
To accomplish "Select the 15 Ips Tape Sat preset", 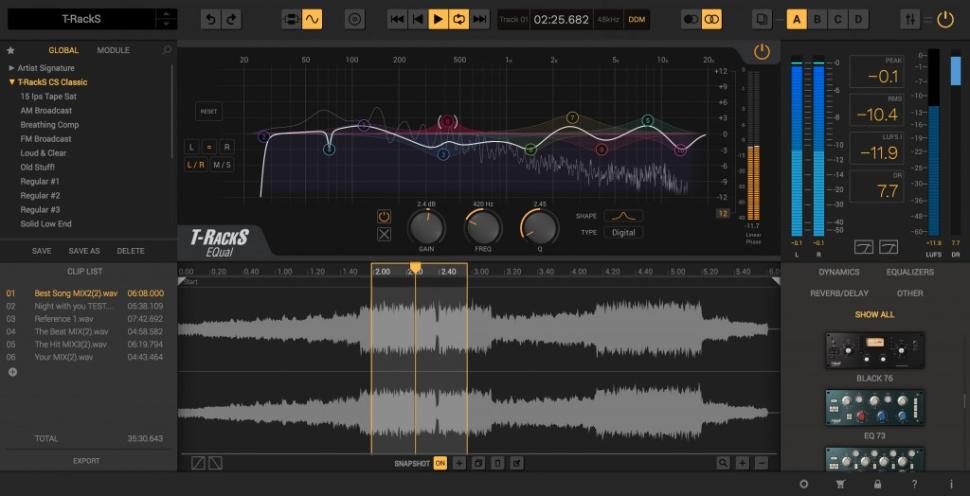I will click(48, 96).
